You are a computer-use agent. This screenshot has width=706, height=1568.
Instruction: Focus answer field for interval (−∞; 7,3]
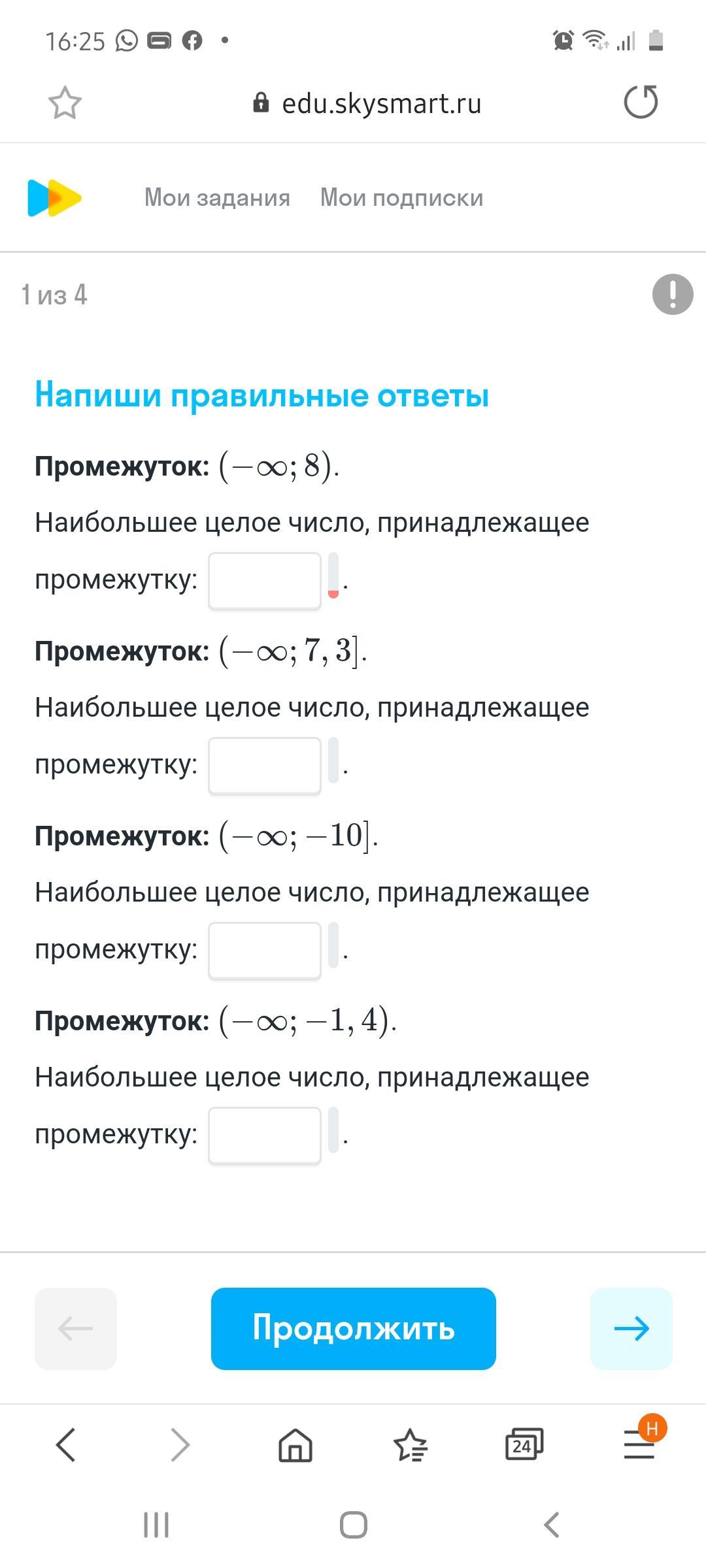click(265, 766)
